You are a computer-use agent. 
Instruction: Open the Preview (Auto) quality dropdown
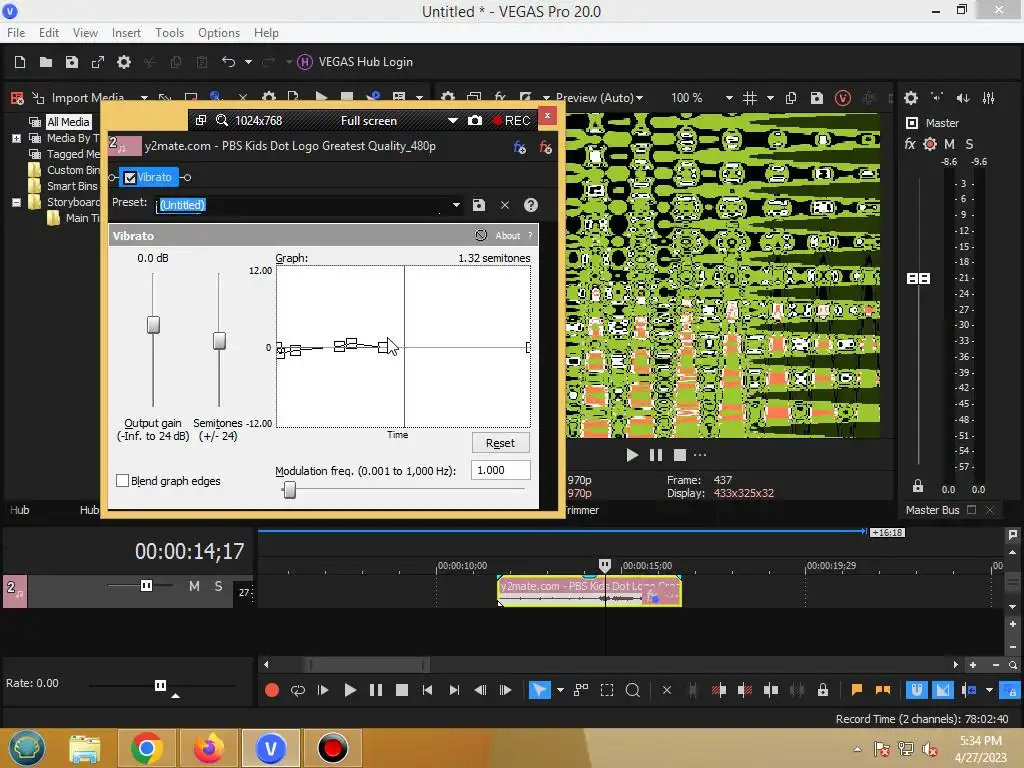point(600,98)
